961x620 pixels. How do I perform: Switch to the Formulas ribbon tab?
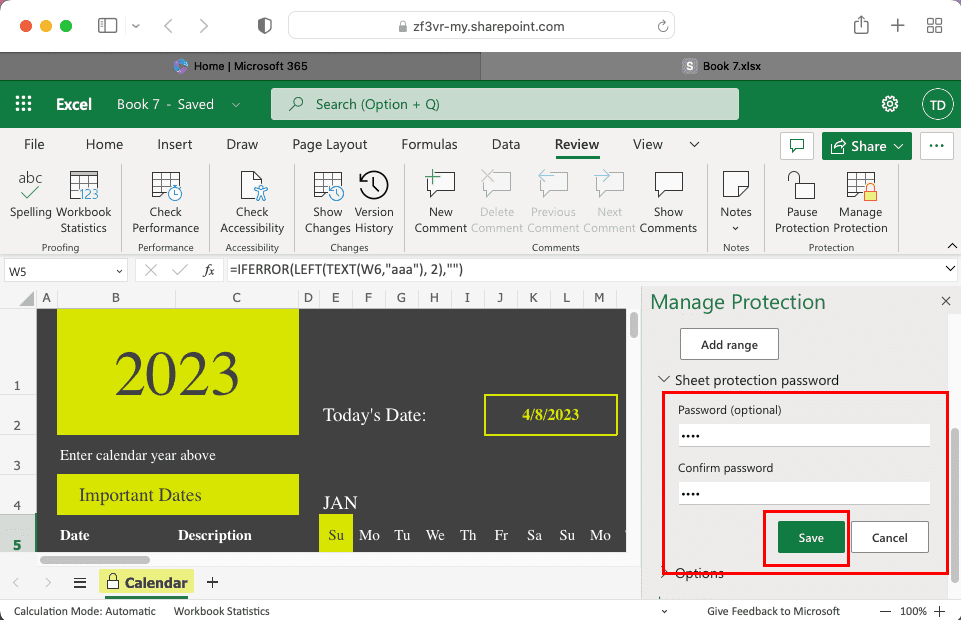[429, 144]
